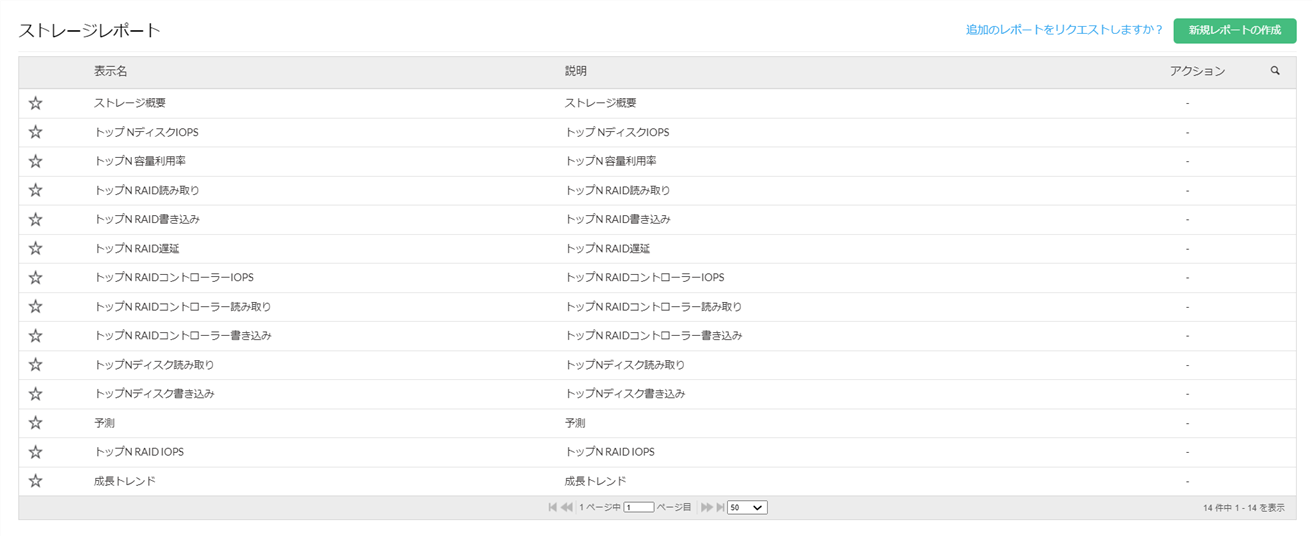
Task: Click the 新規レポートの作成 button
Action: tap(1234, 30)
